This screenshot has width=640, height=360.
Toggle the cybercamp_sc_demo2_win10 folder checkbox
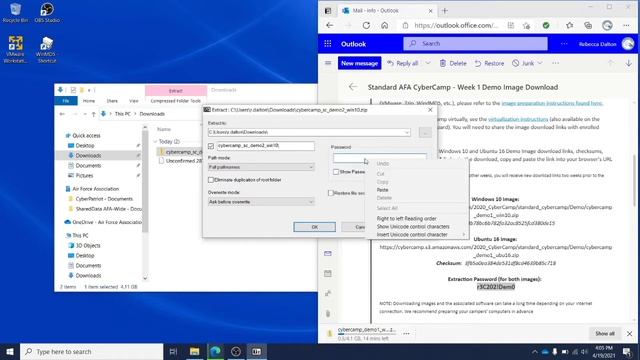click(x=211, y=146)
